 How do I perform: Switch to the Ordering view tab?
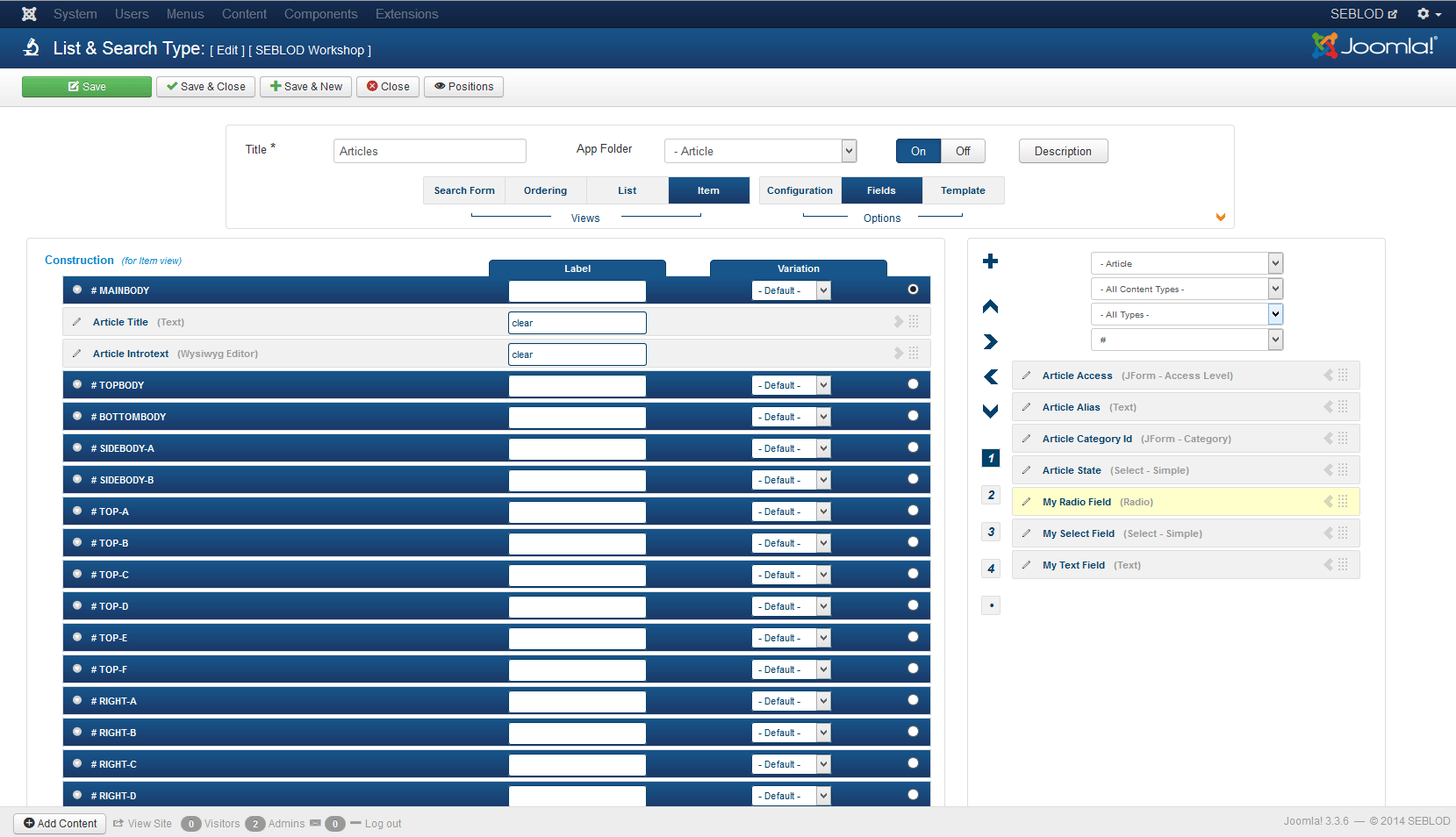tap(545, 190)
